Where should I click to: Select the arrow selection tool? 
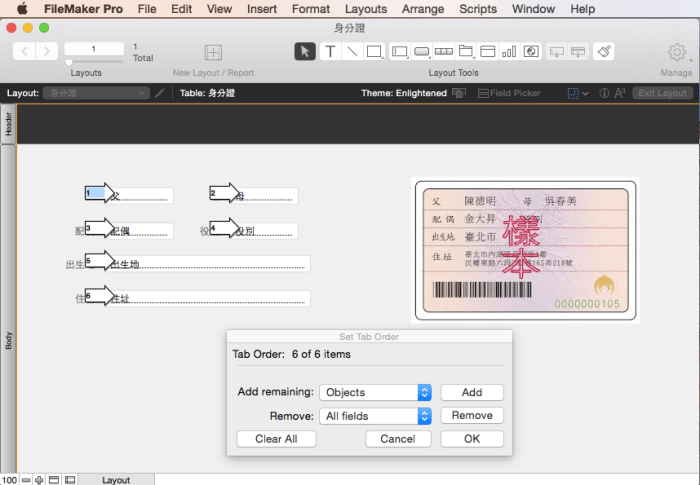click(305, 51)
